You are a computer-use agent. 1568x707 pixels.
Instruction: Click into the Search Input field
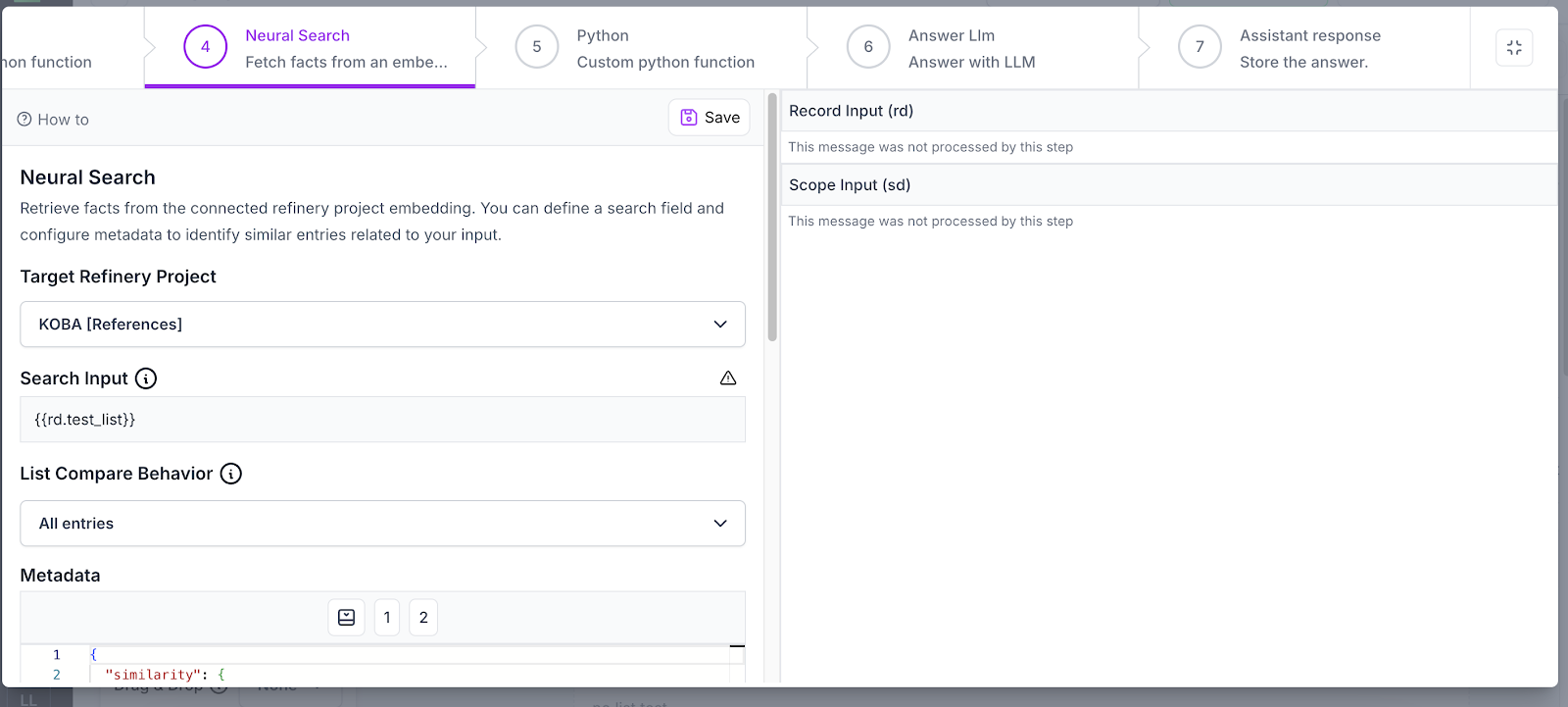(382, 420)
